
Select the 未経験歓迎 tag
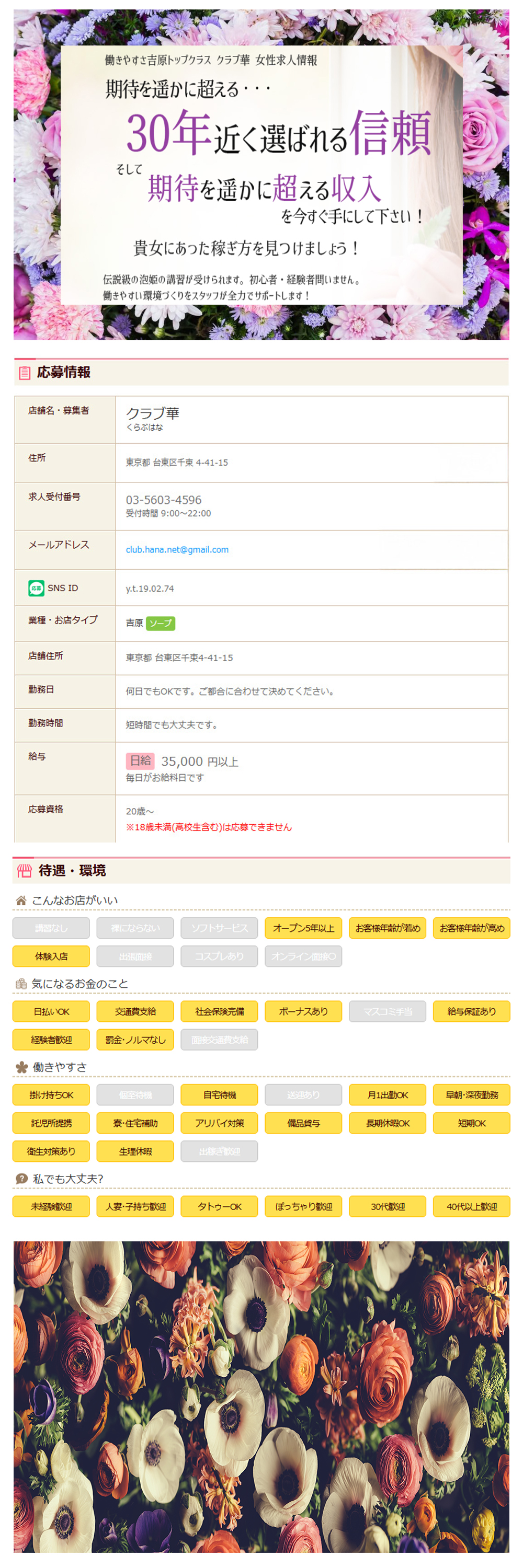click(51, 1206)
